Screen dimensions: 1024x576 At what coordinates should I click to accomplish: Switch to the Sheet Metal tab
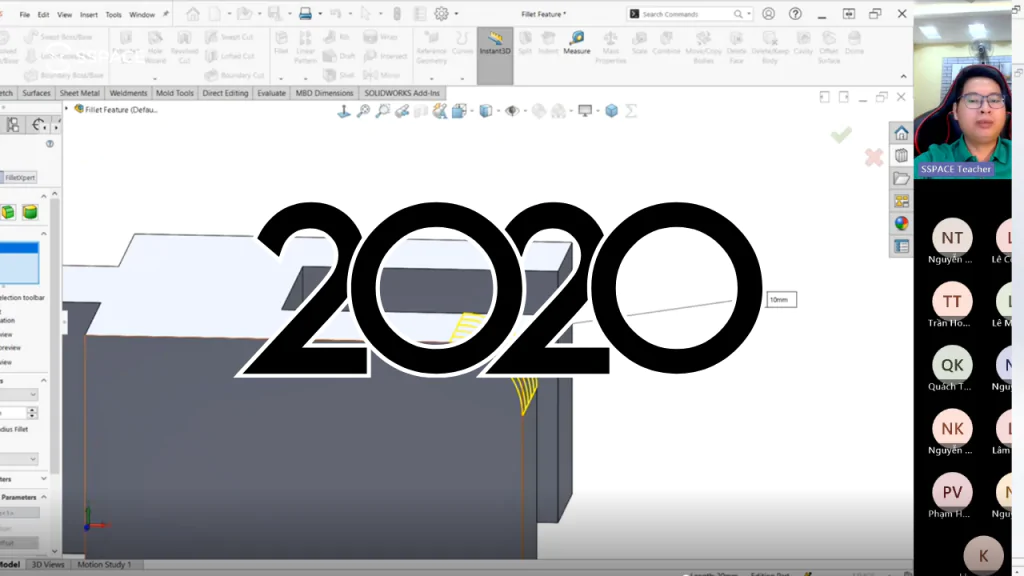click(80, 93)
